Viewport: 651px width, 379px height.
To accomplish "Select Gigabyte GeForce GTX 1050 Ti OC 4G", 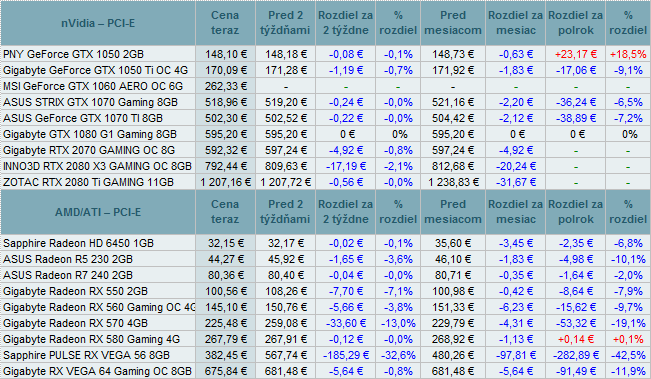I will pos(95,70).
